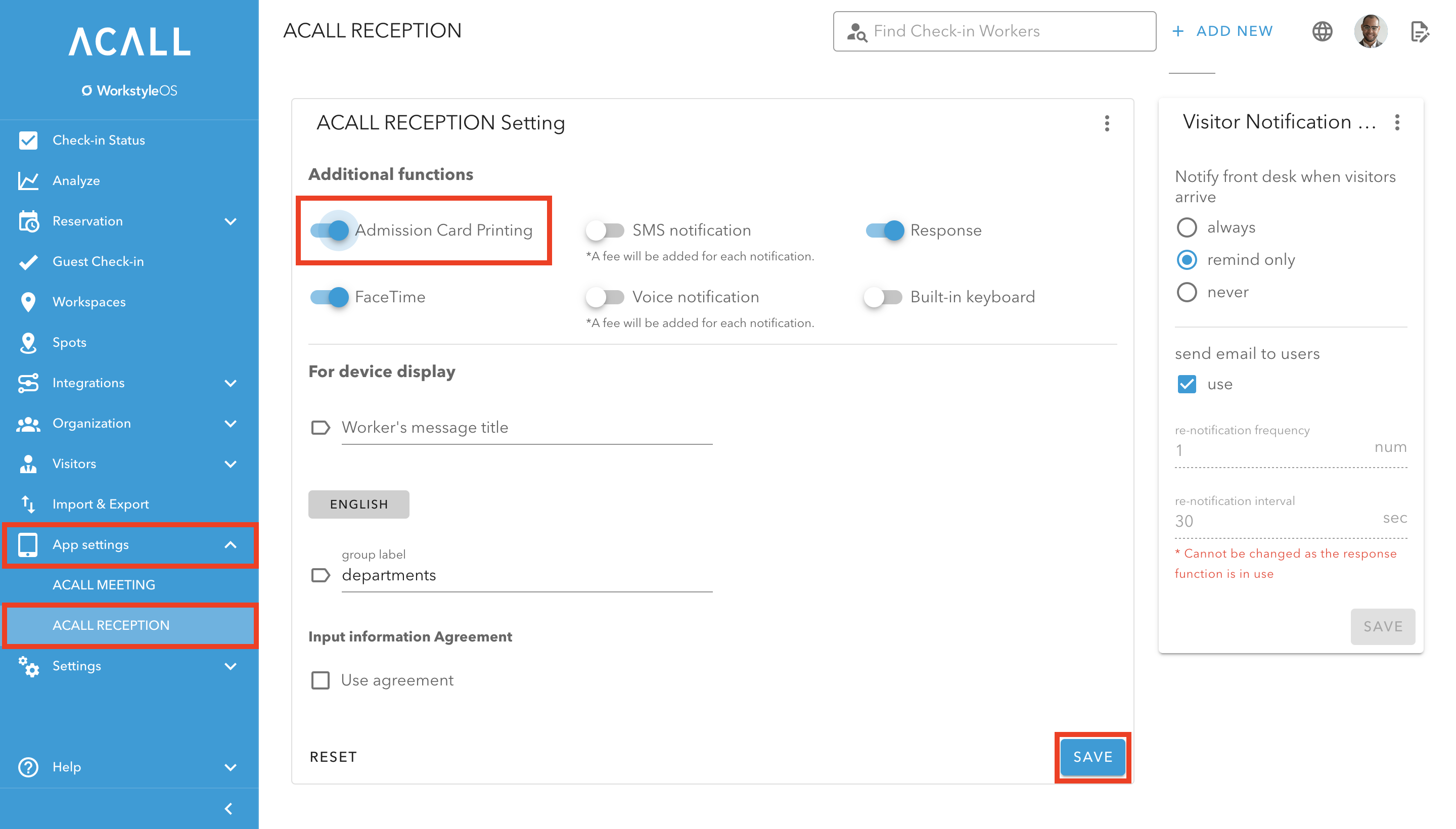Viewport: 1456px width, 829px height.
Task: Click the ACALL logo
Action: pos(129,41)
